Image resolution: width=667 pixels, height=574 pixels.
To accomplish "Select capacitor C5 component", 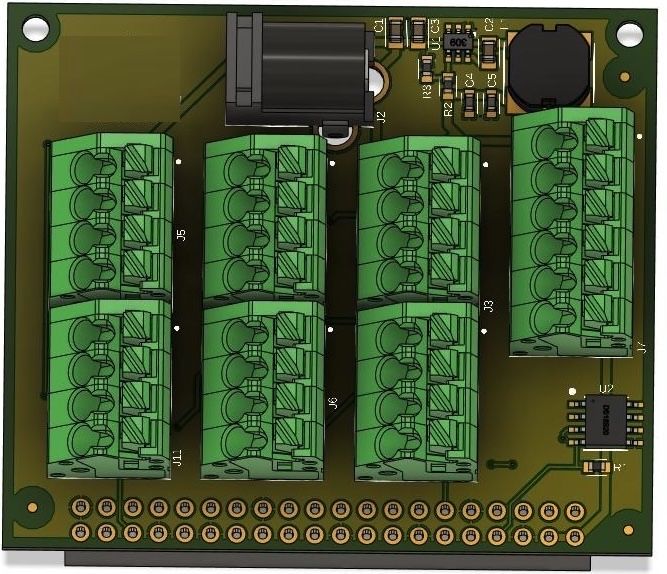I will click(x=491, y=103).
